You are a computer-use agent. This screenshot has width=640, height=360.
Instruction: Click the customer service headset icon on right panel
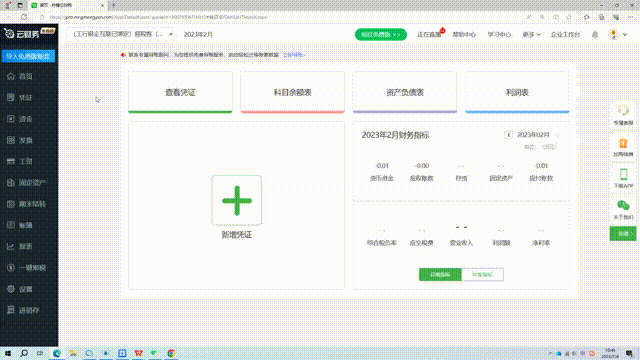pos(623,111)
